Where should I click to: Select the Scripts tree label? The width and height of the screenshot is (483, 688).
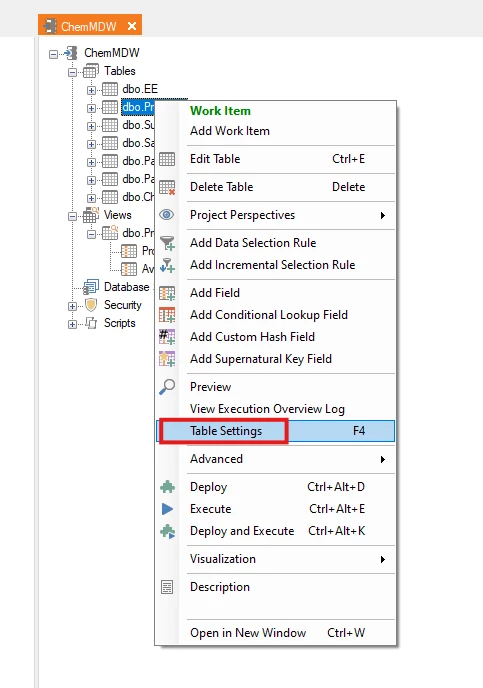click(119, 323)
